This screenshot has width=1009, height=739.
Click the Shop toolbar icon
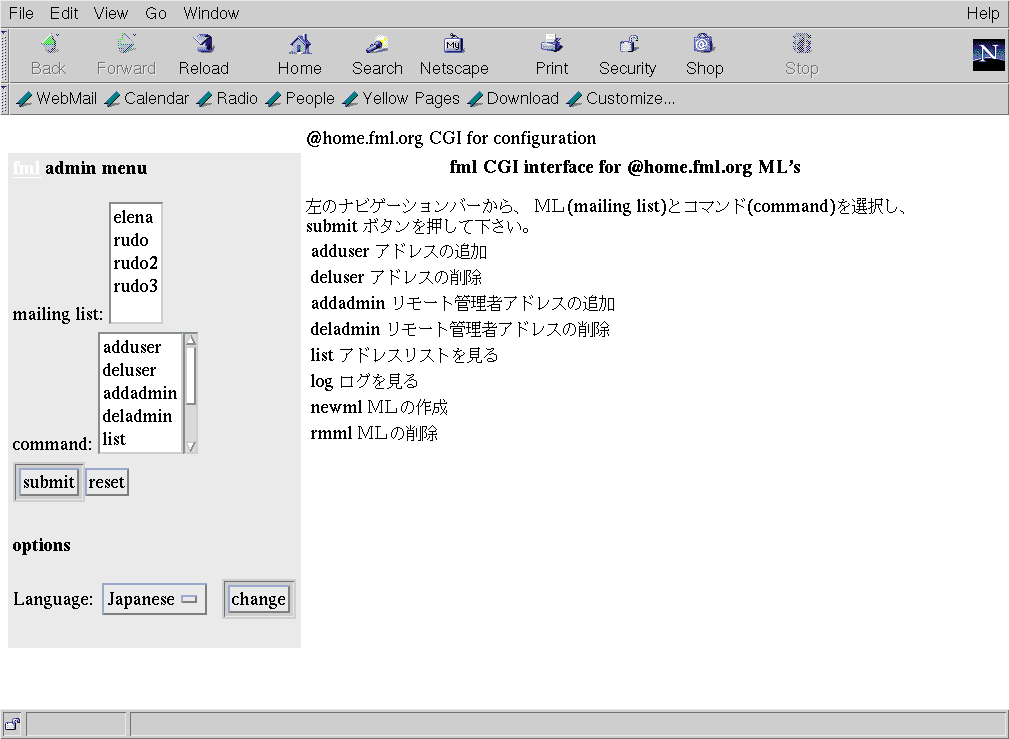click(x=704, y=45)
